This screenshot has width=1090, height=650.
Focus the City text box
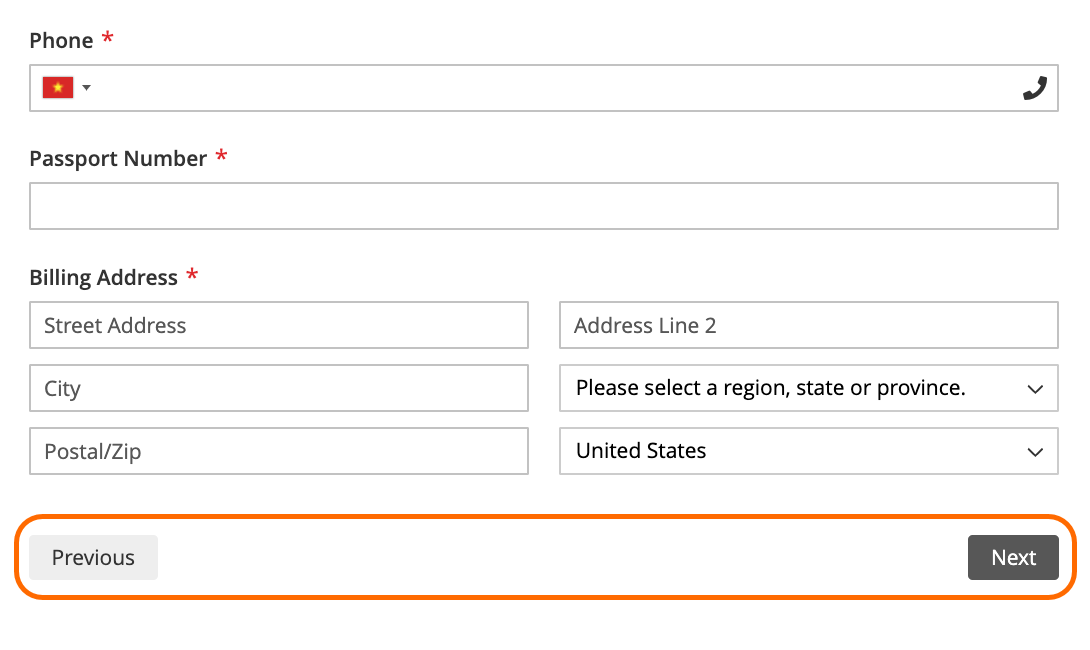click(279, 389)
